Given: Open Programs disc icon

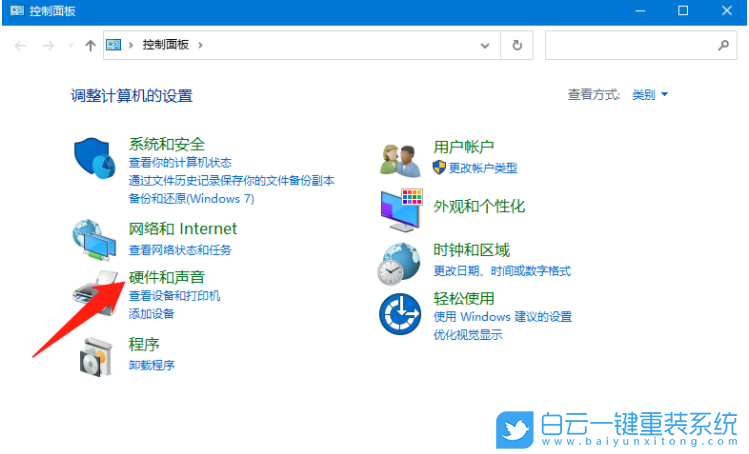Looking at the screenshot, I should pos(96,357).
